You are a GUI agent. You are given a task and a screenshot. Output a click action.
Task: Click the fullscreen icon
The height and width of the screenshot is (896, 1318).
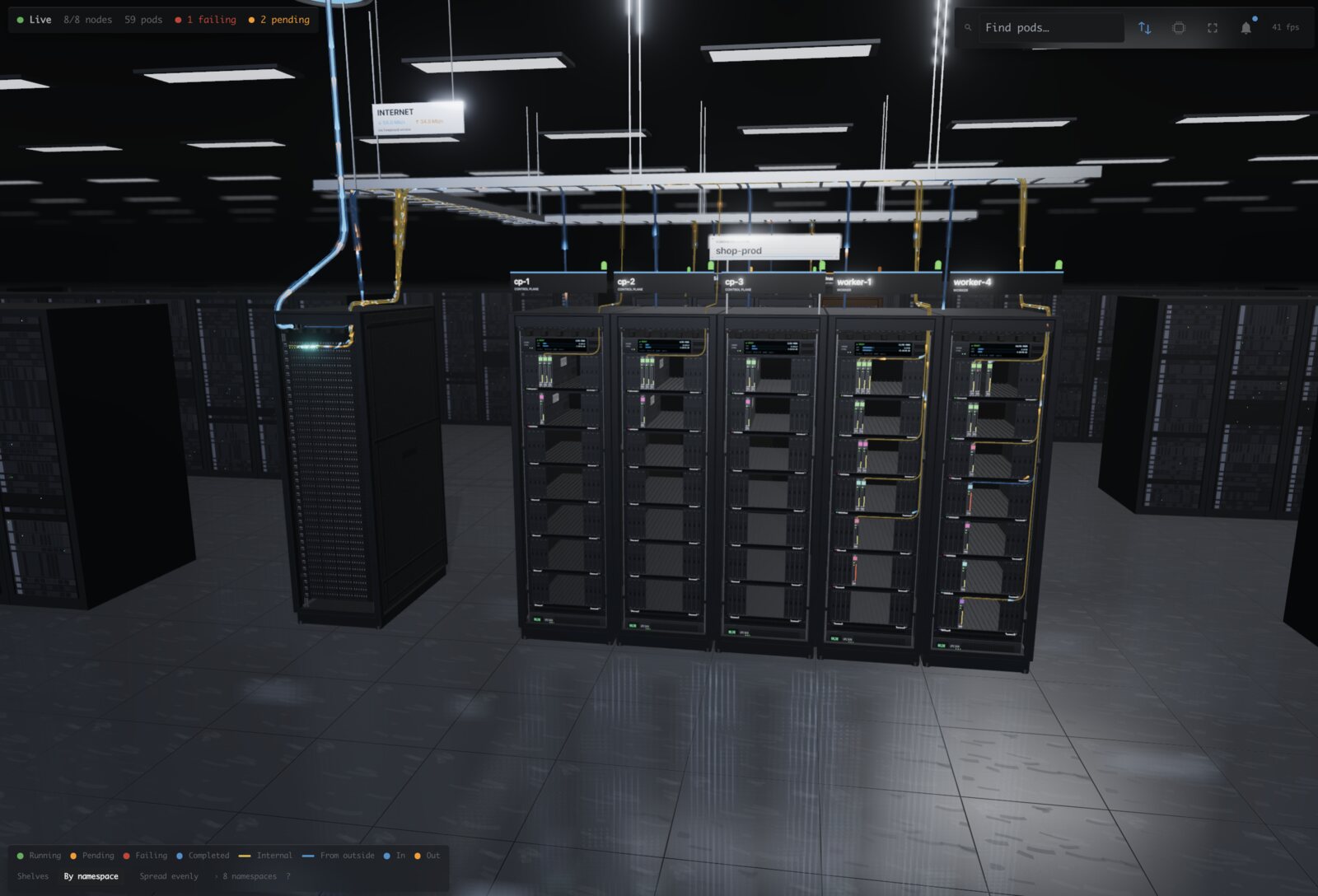pyautogui.click(x=1212, y=28)
